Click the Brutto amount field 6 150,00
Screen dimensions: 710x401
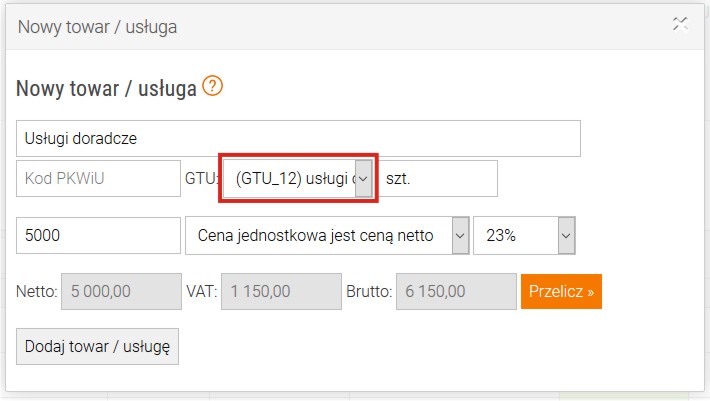[x=456, y=291]
